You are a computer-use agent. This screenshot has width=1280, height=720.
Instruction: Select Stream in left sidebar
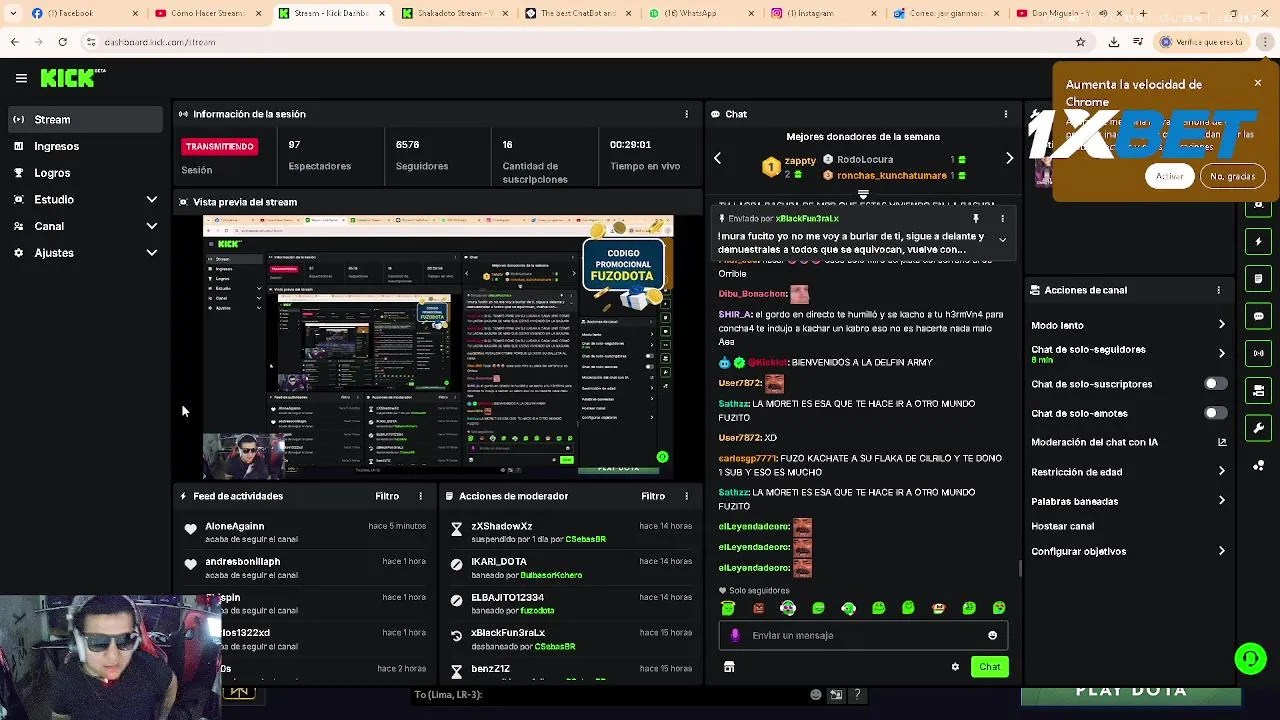pyautogui.click(x=85, y=120)
